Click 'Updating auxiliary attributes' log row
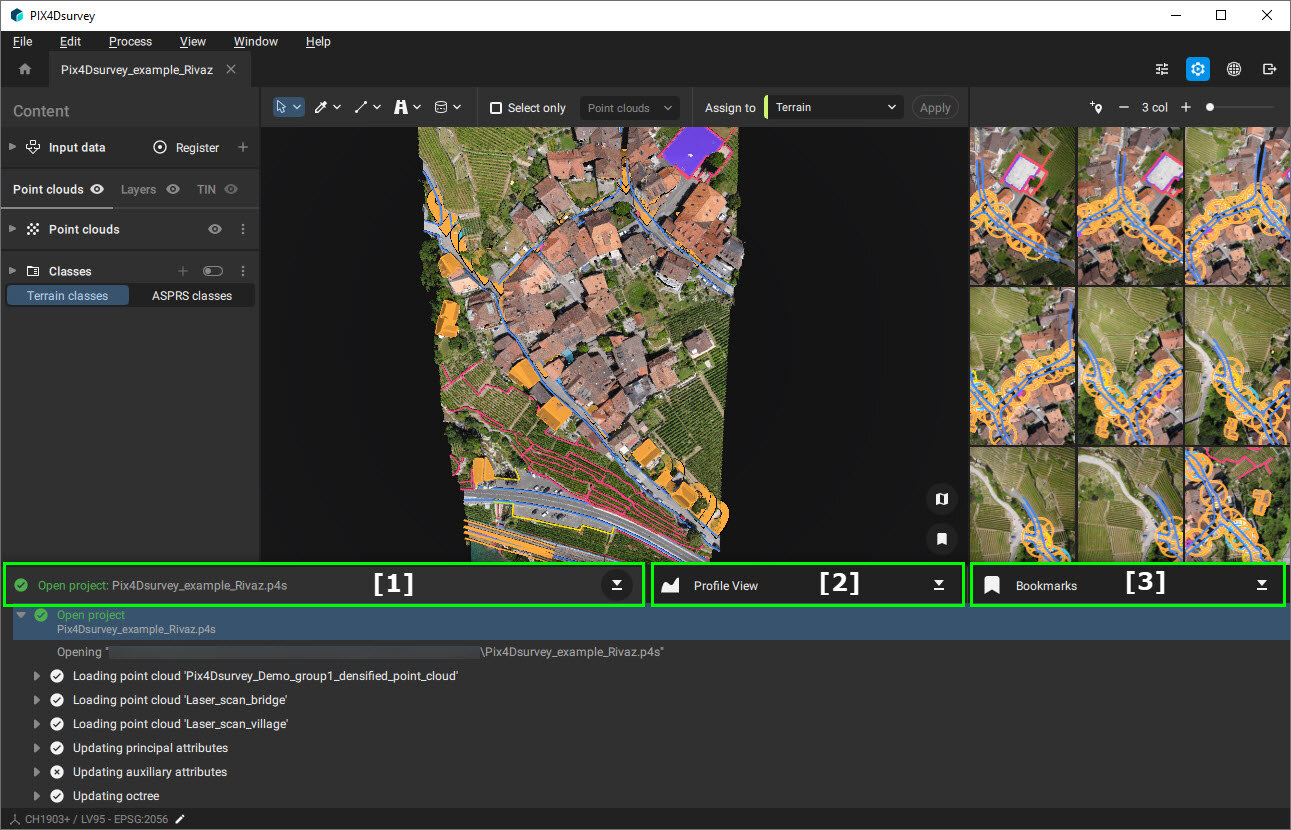This screenshot has width=1291, height=830. [x=150, y=772]
